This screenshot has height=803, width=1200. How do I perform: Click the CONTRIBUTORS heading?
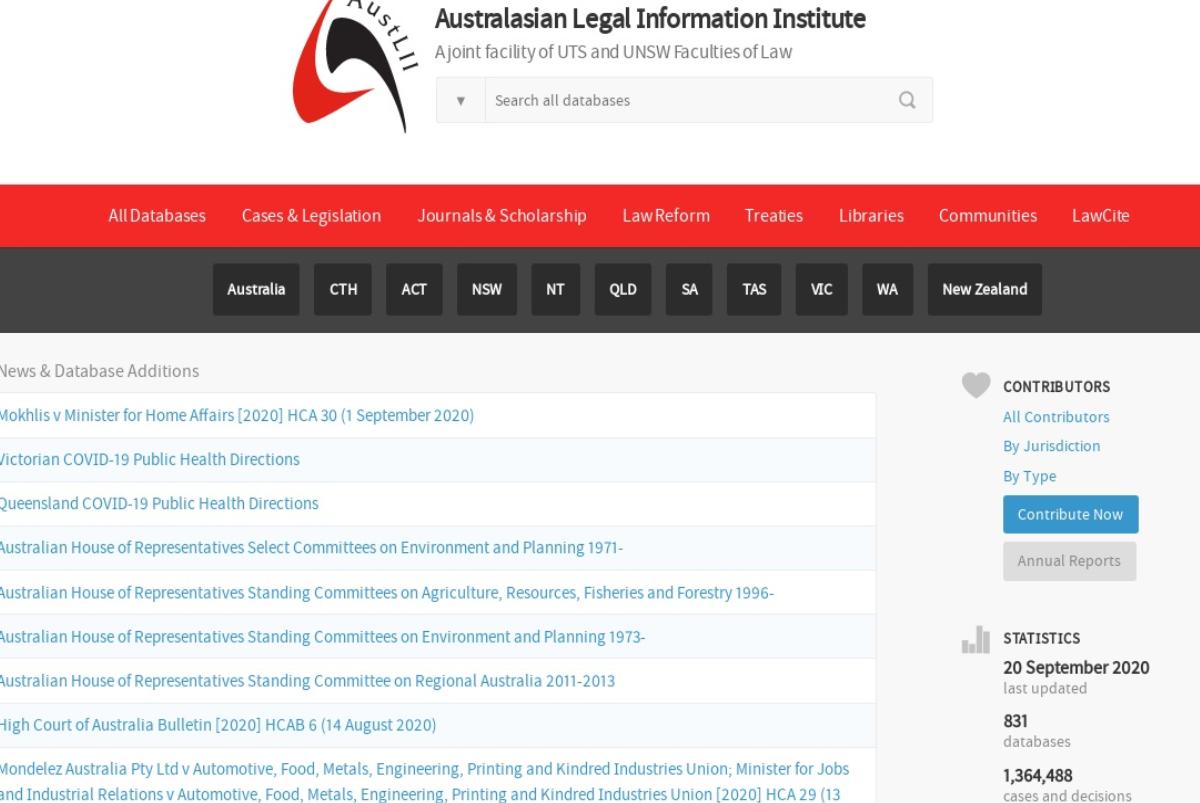1056,387
